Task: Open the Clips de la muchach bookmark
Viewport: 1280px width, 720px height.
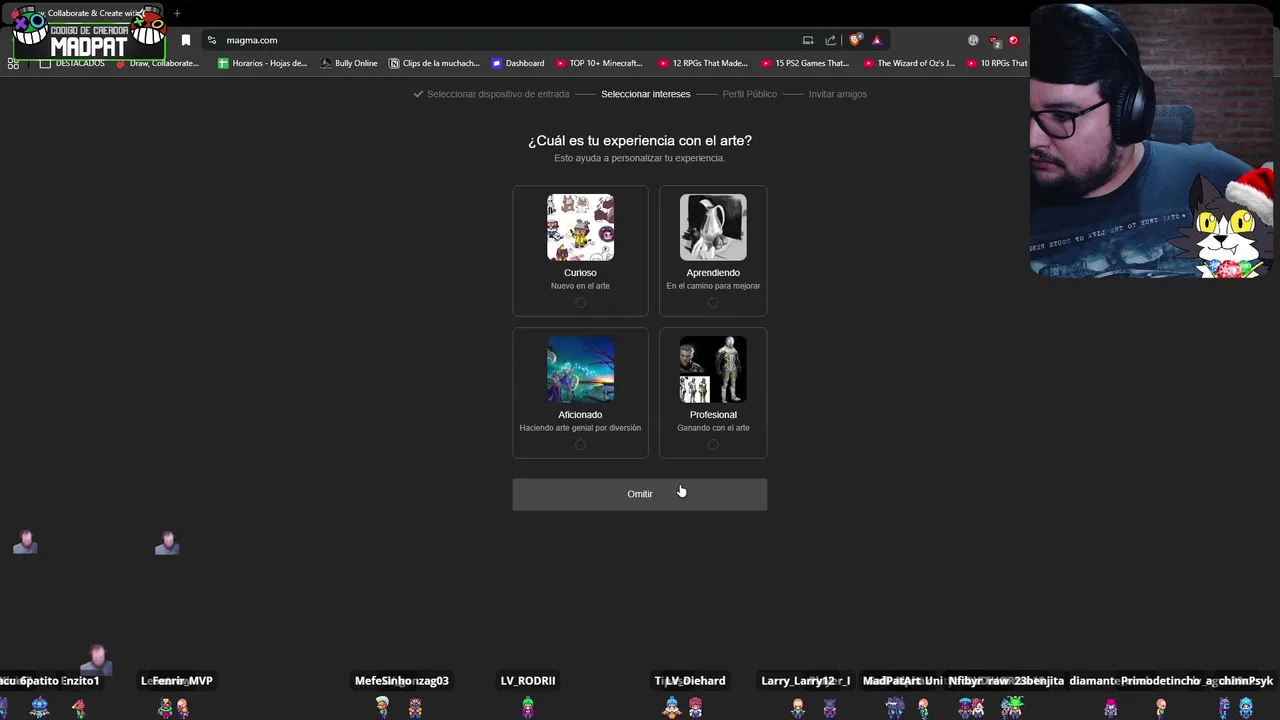Action: (x=434, y=63)
